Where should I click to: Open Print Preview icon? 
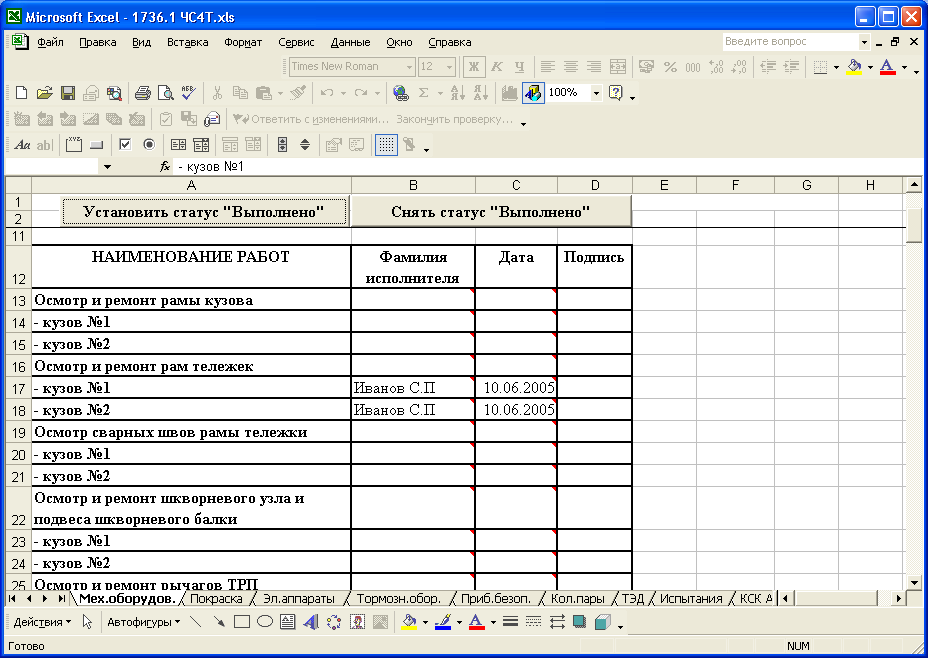(166, 93)
